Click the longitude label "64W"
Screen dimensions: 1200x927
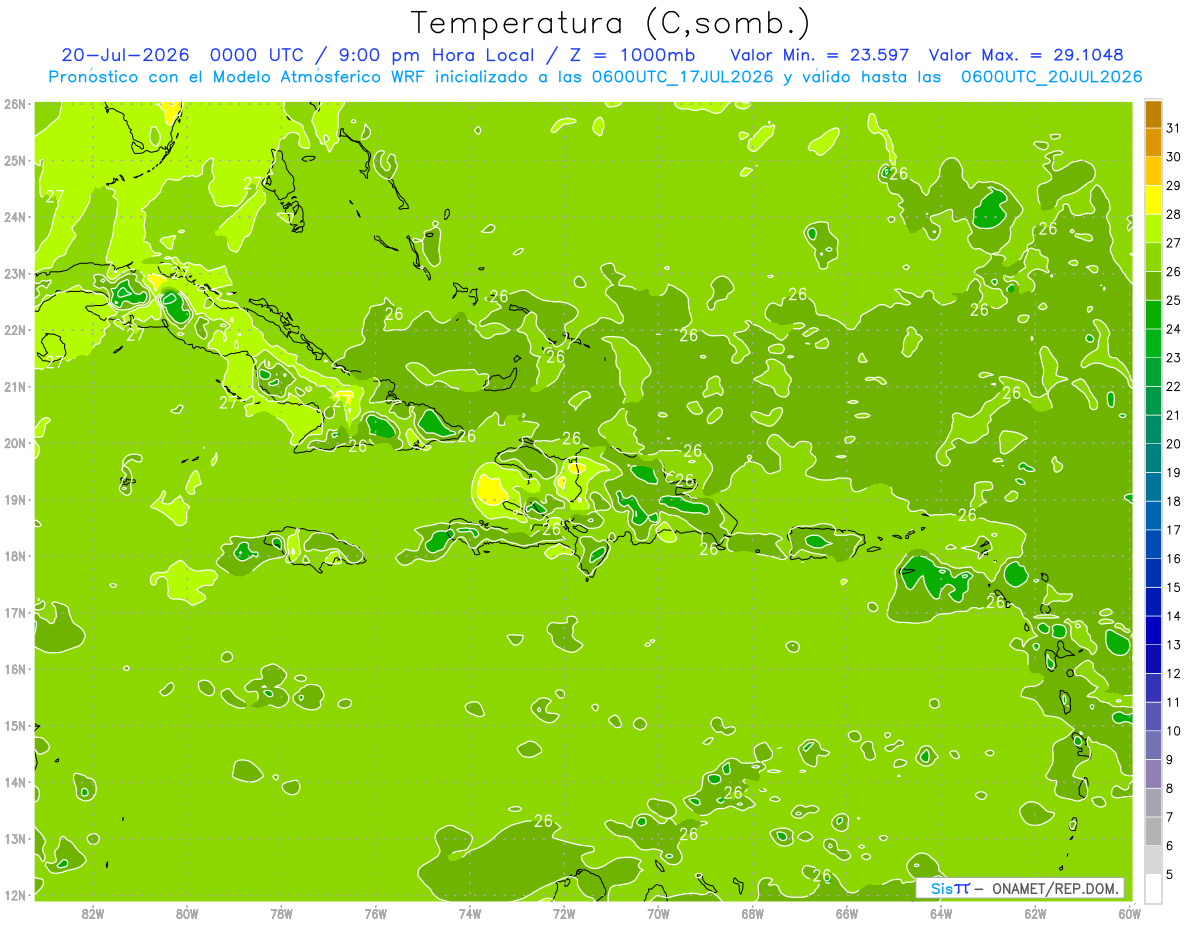[941, 914]
